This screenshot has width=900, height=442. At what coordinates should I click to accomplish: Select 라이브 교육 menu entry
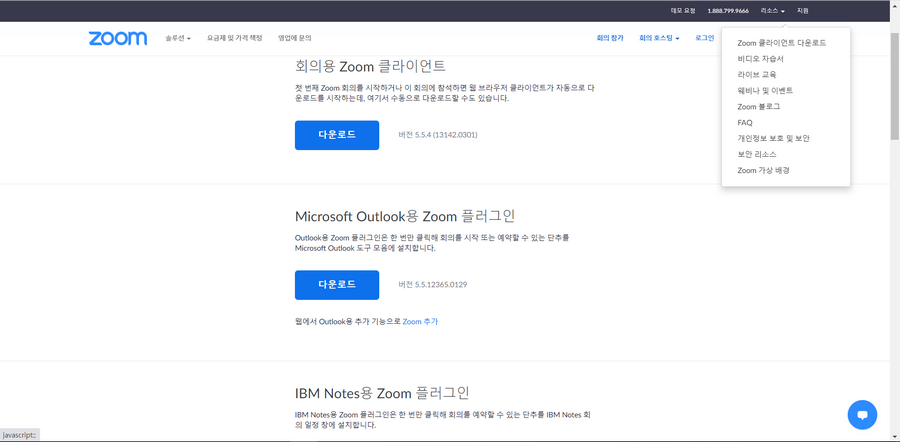click(757, 75)
